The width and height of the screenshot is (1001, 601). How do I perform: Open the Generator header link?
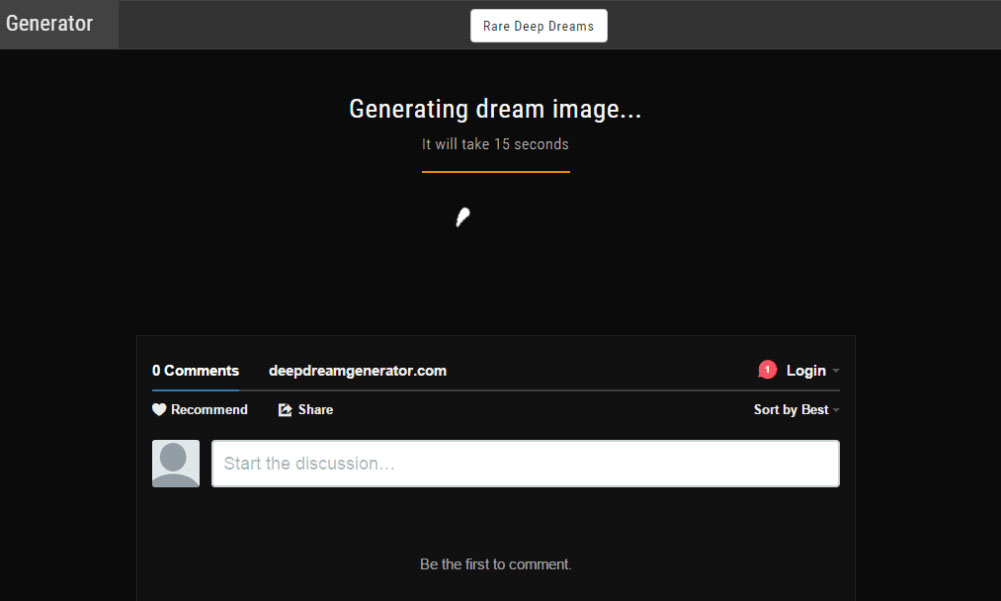pos(49,24)
